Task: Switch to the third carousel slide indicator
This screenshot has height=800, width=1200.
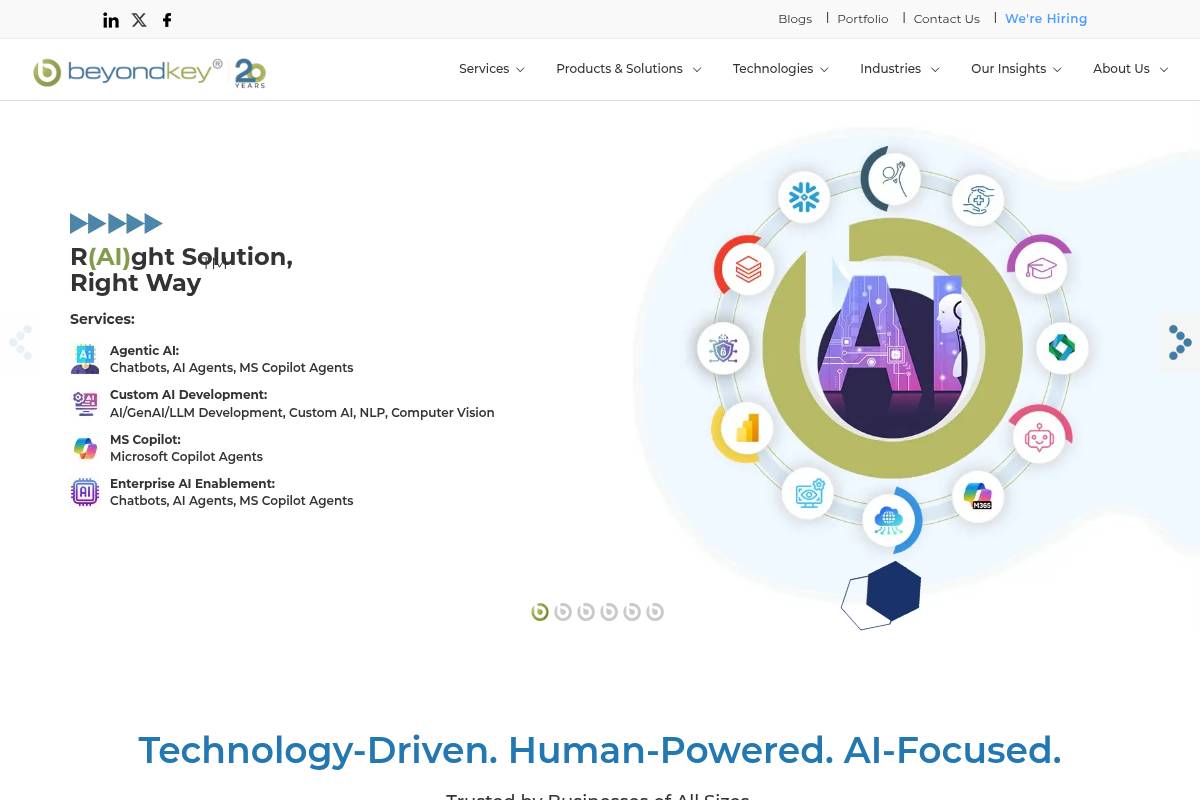Action: 586,612
